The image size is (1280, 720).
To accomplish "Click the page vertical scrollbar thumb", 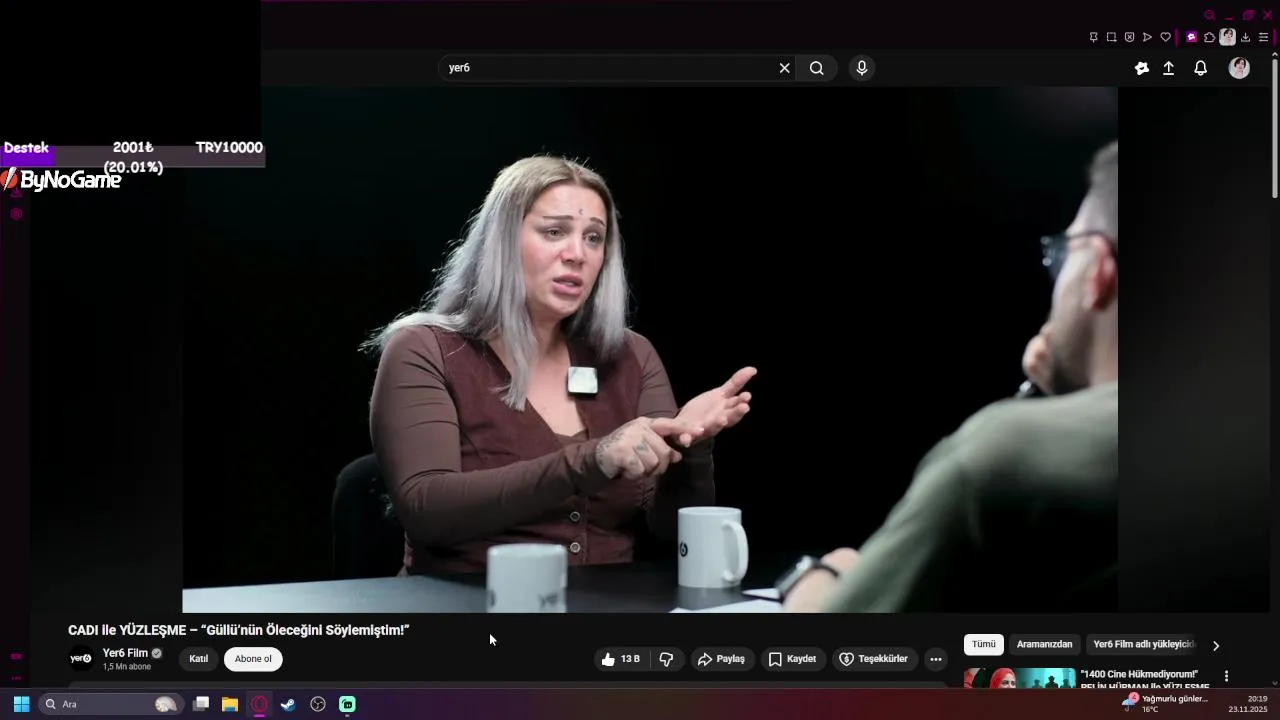I will pyautogui.click(x=1274, y=128).
